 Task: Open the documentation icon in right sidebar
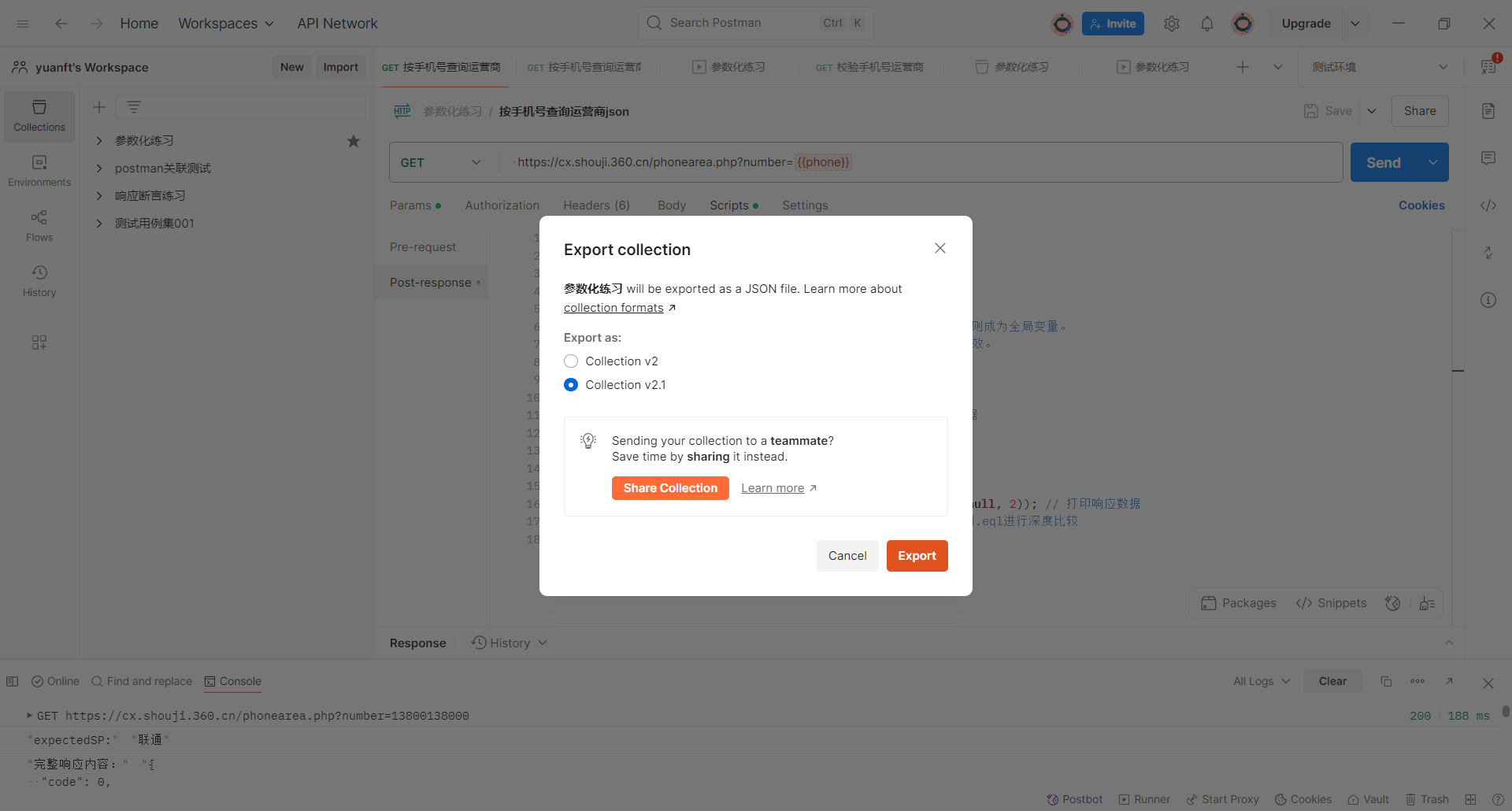click(1488, 111)
